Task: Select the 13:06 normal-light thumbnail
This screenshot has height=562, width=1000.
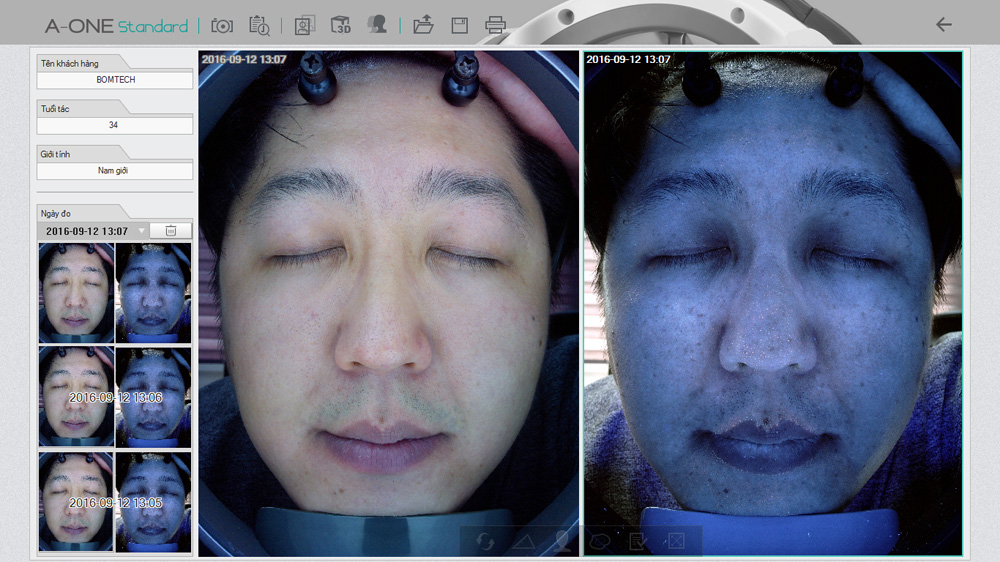Action: (x=76, y=396)
